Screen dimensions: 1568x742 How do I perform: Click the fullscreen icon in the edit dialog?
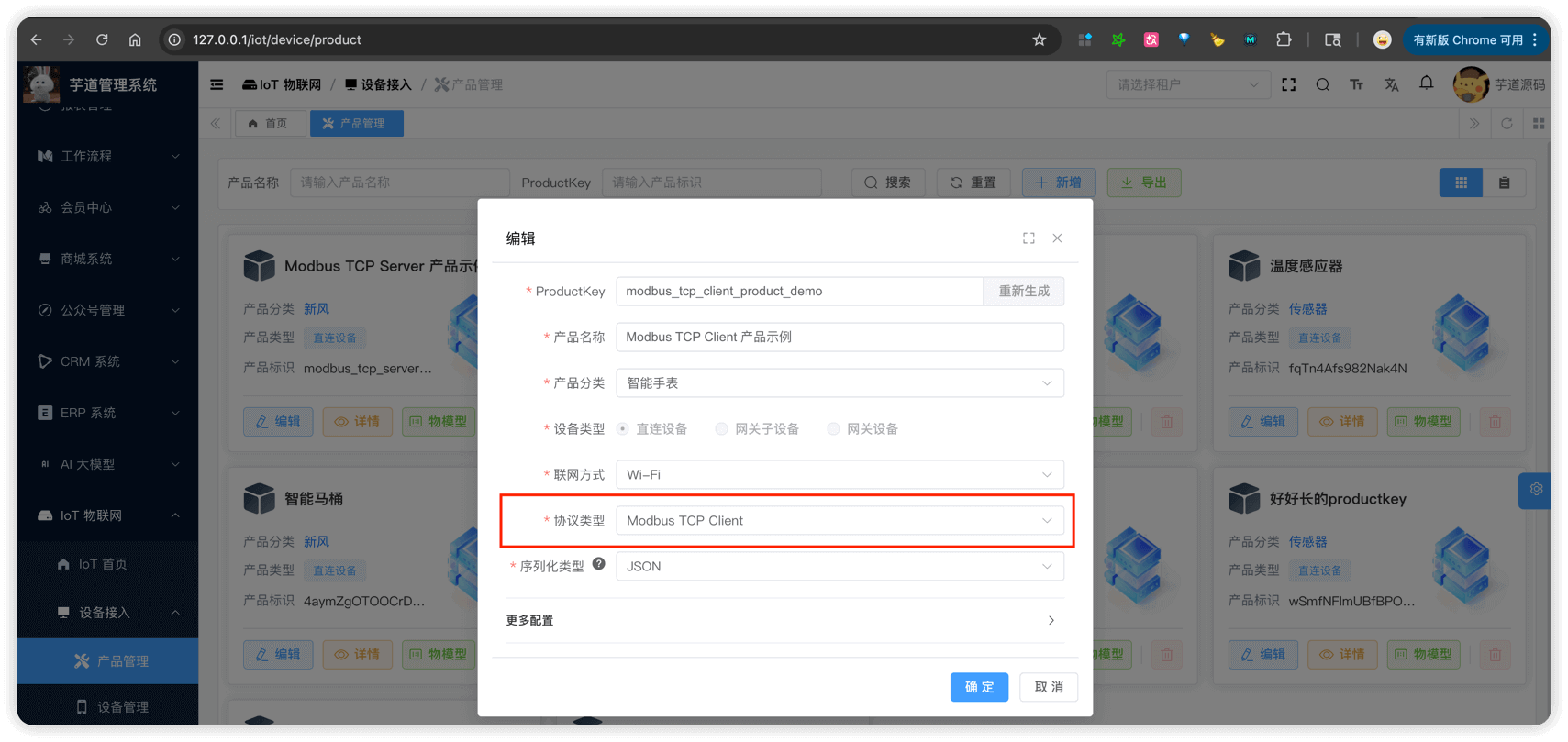click(1029, 238)
